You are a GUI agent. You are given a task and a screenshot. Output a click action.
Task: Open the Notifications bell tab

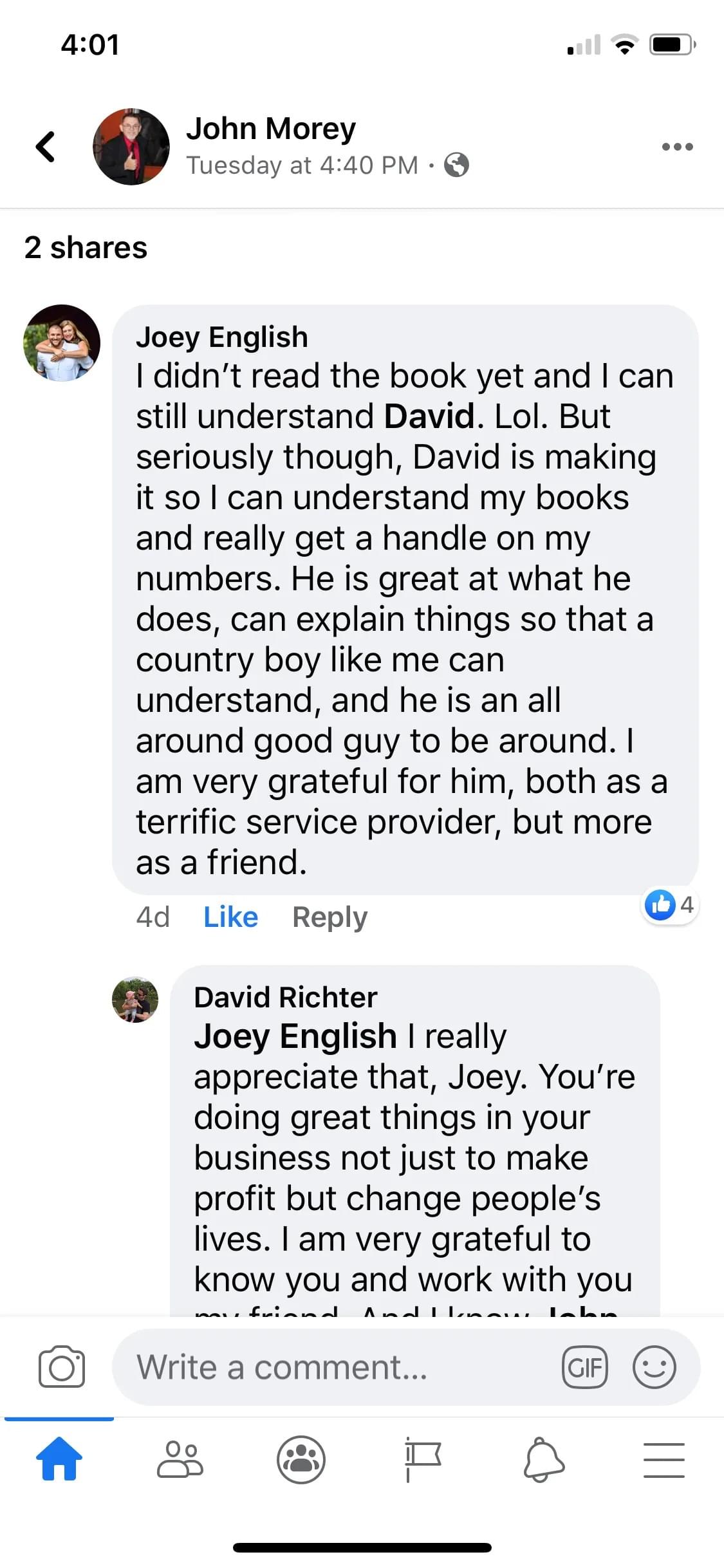(x=544, y=1459)
